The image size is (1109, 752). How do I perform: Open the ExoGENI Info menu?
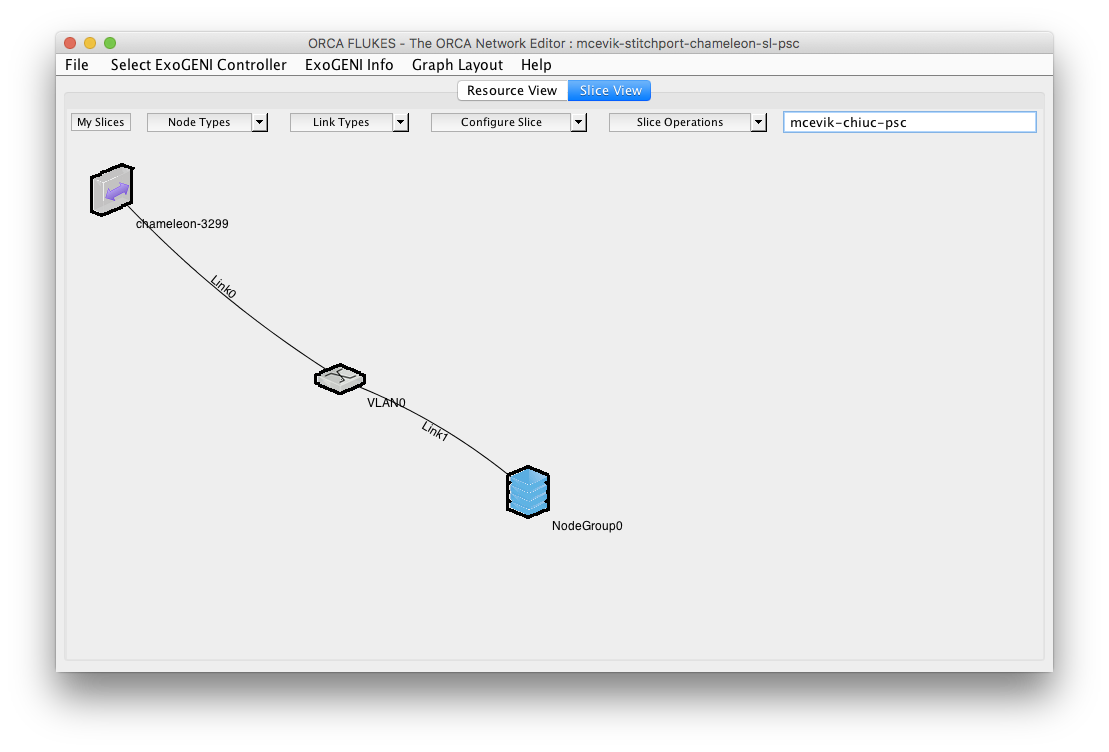[x=349, y=65]
